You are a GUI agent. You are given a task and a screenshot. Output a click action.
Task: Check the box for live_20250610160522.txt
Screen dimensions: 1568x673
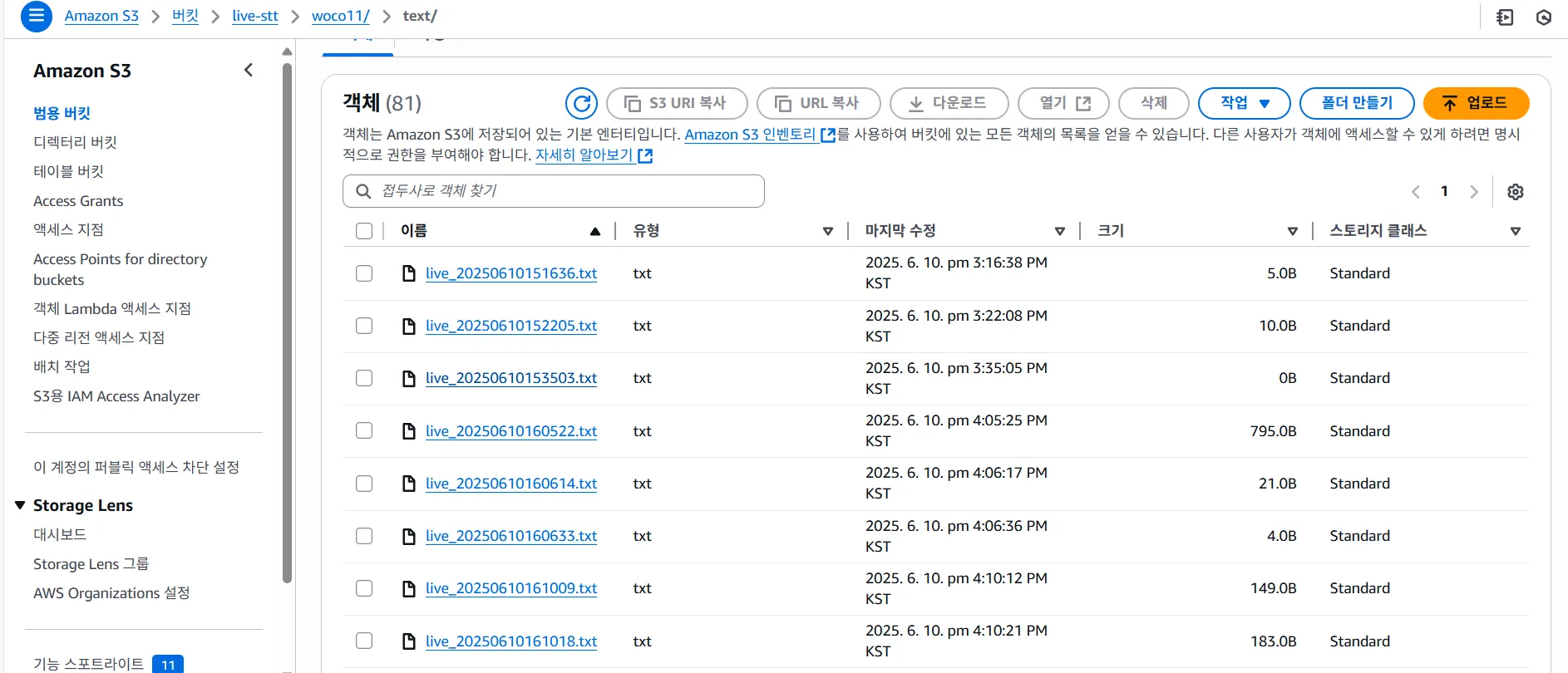364,430
